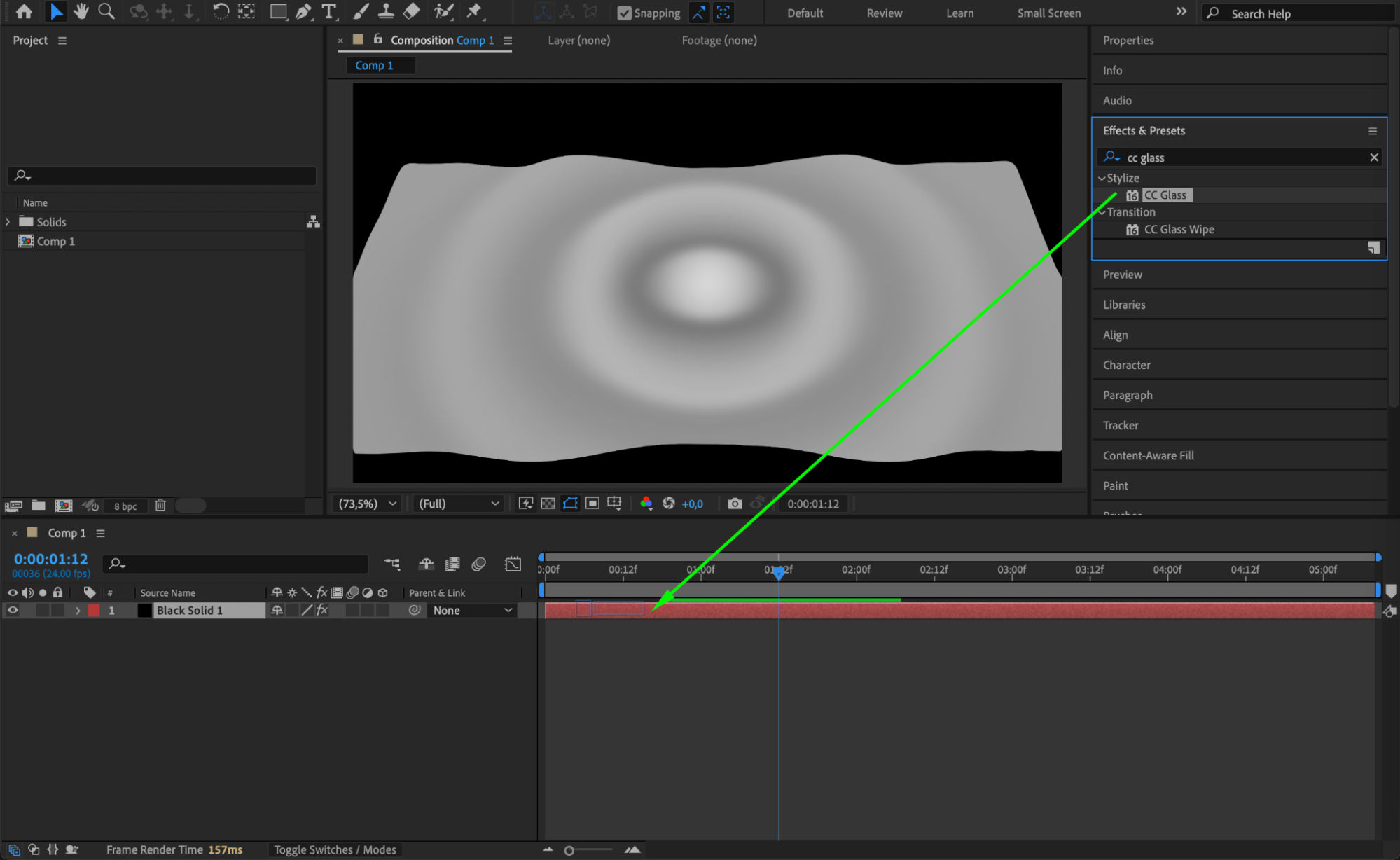
Task: Clear the cc glass effects search field
Action: 1373,158
